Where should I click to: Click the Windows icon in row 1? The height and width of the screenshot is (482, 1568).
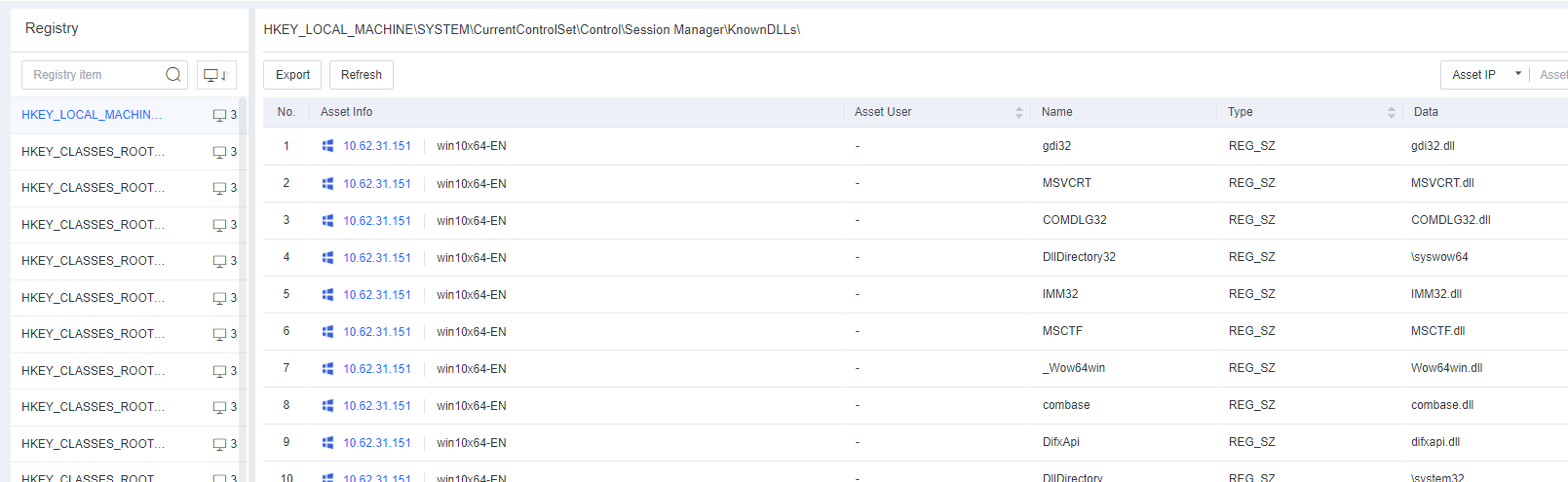click(x=327, y=146)
